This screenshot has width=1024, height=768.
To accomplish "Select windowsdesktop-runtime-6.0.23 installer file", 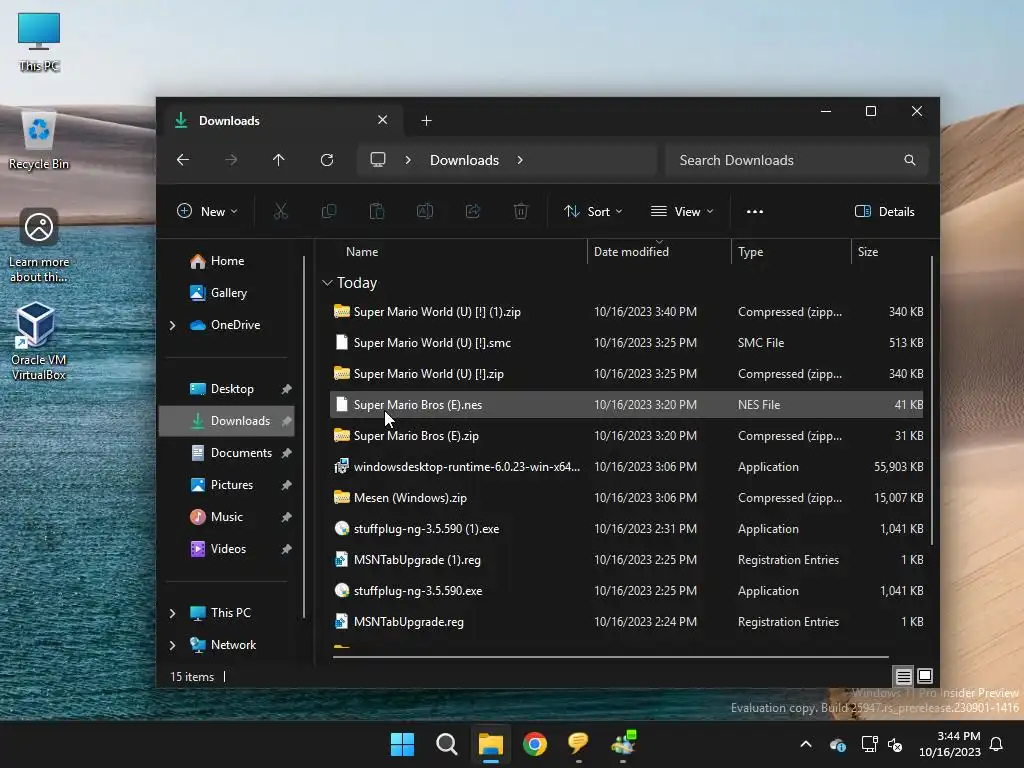I will pyautogui.click(x=626, y=467).
